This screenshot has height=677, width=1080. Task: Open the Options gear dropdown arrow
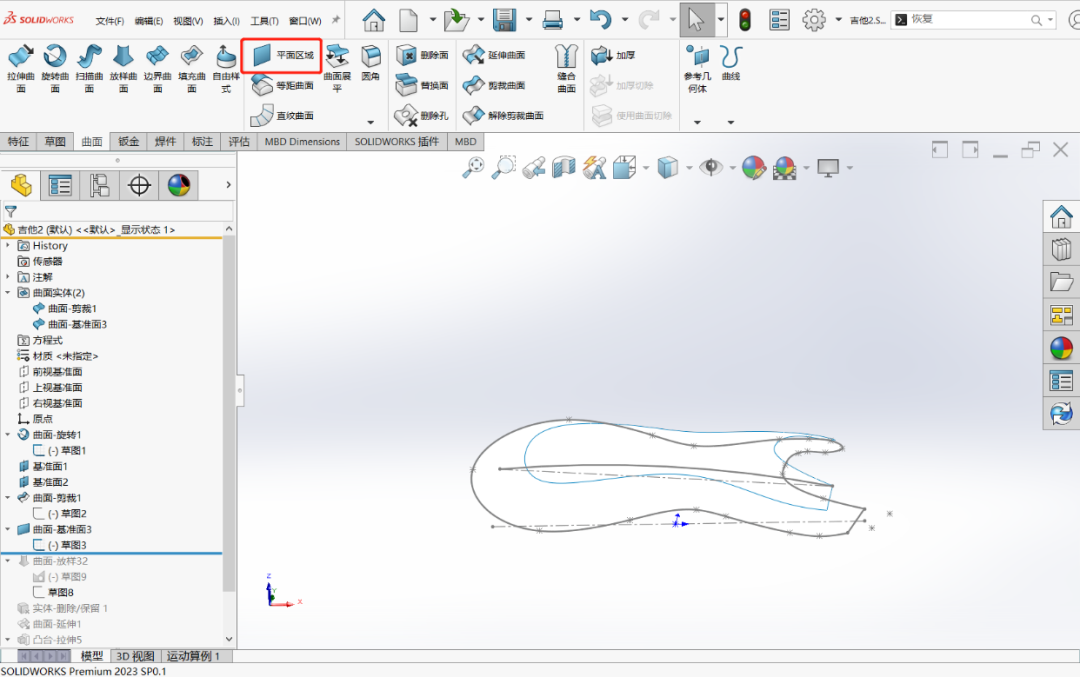(x=838, y=20)
